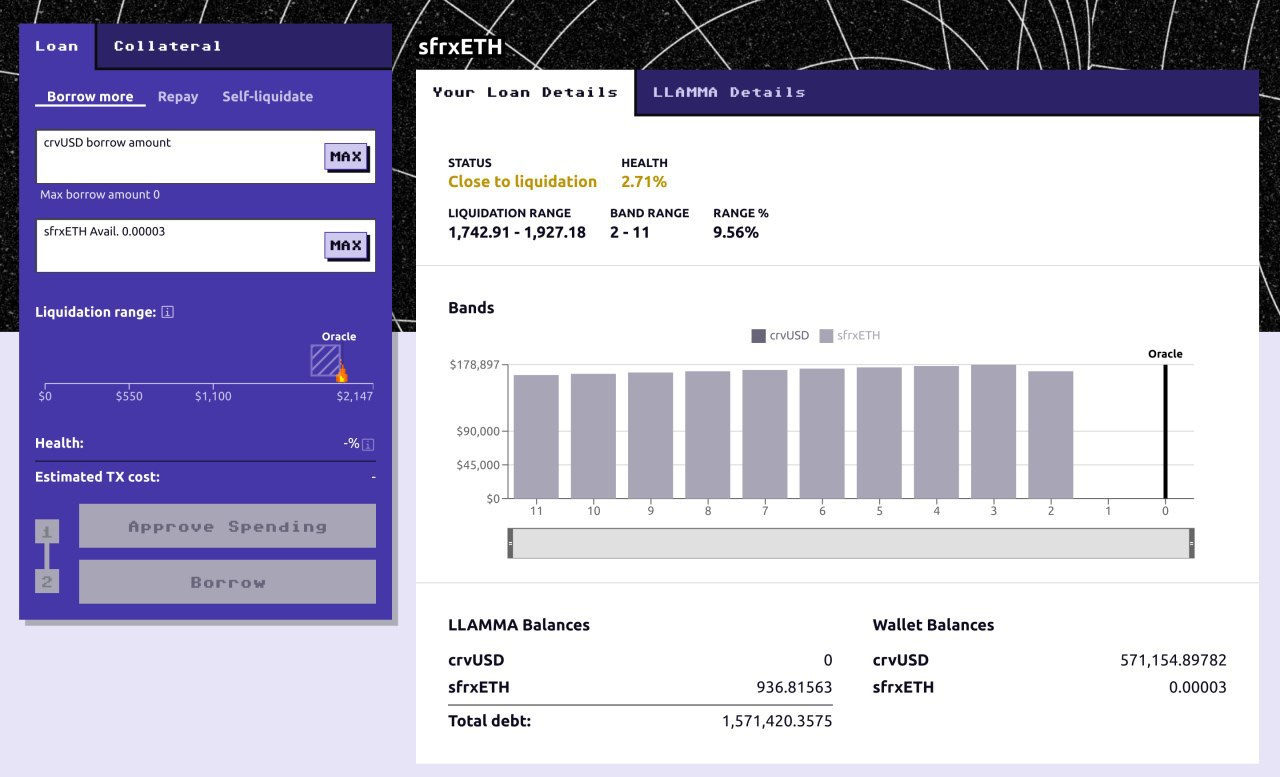Click the bar for band 6
Viewport: 1280px width, 777px height.
[x=821, y=433]
